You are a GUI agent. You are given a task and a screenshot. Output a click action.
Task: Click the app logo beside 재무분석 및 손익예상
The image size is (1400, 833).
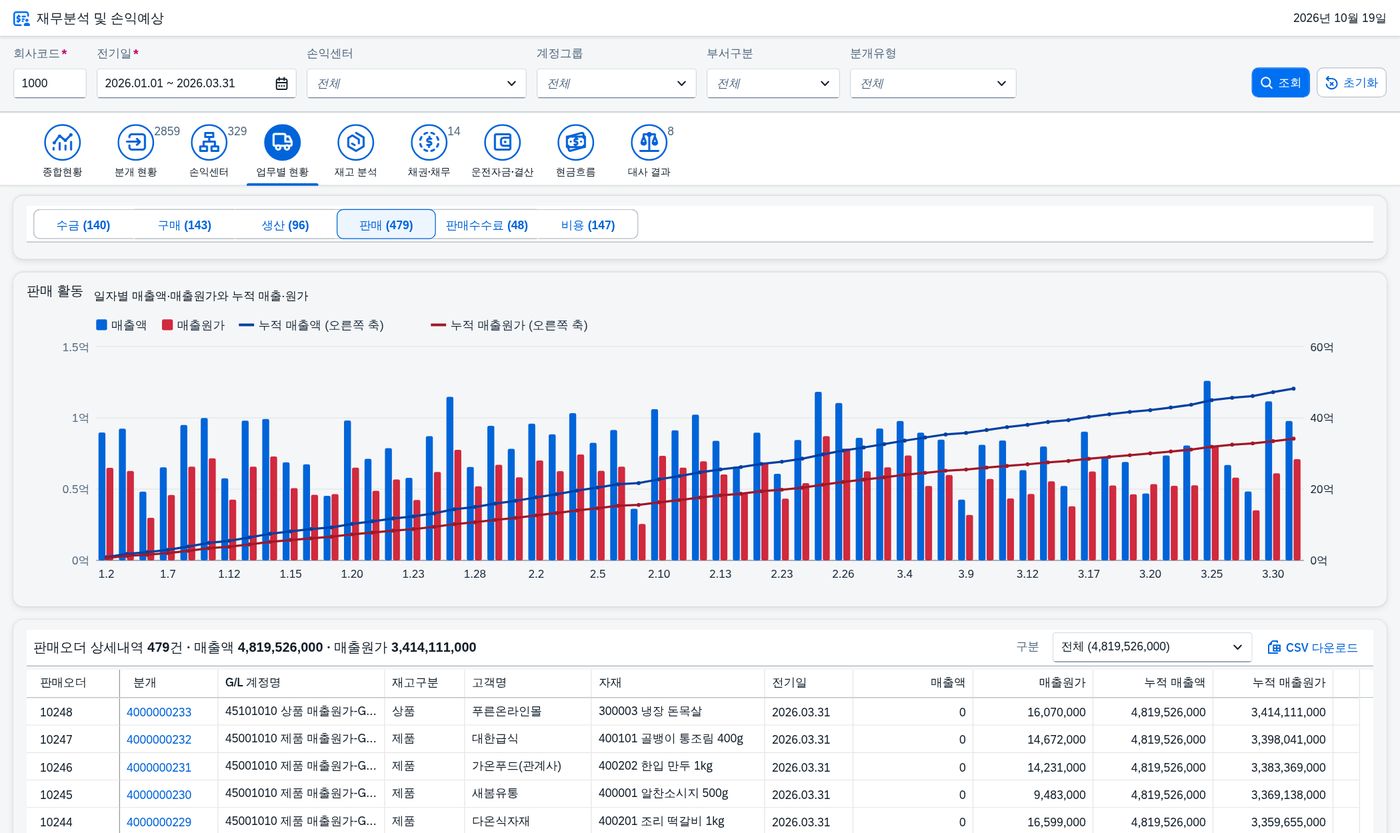click(x=21, y=18)
